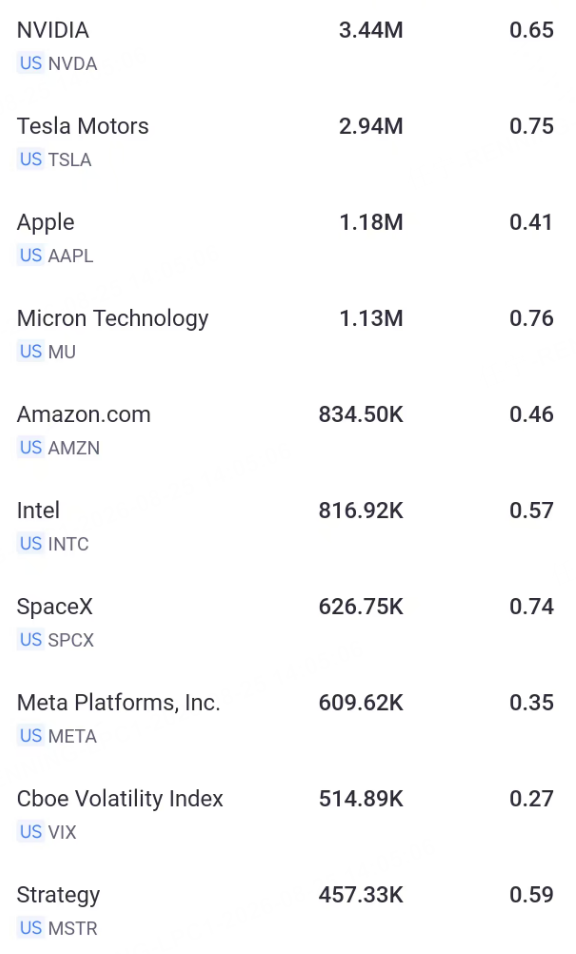The image size is (576, 954).
Task: Open the Intel stock row
Action: click(288, 527)
